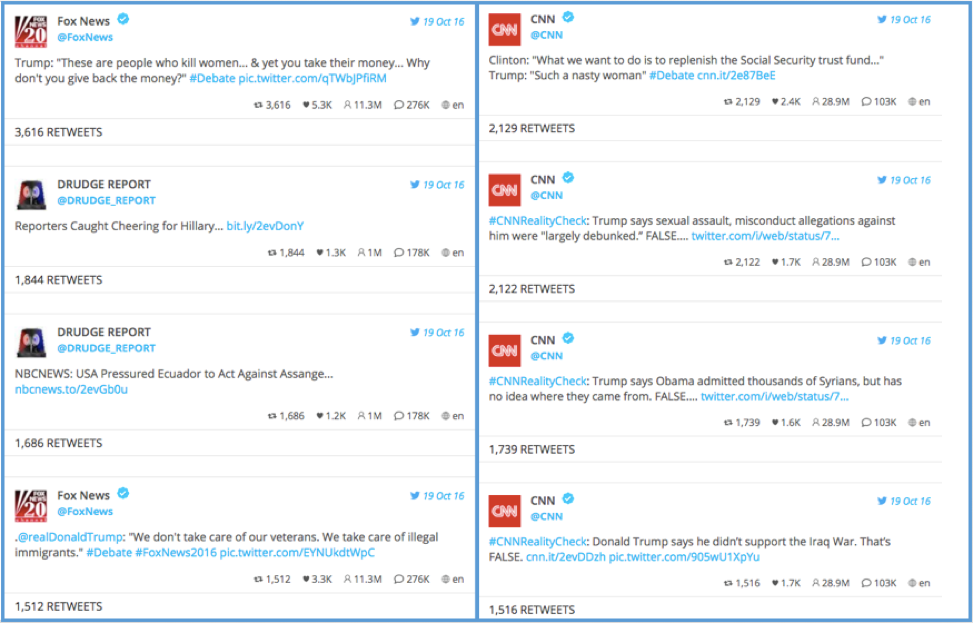This screenshot has width=973, height=623.
Task: Visit @CNN handle on the Iraq War tweet
Action: [547, 516]
